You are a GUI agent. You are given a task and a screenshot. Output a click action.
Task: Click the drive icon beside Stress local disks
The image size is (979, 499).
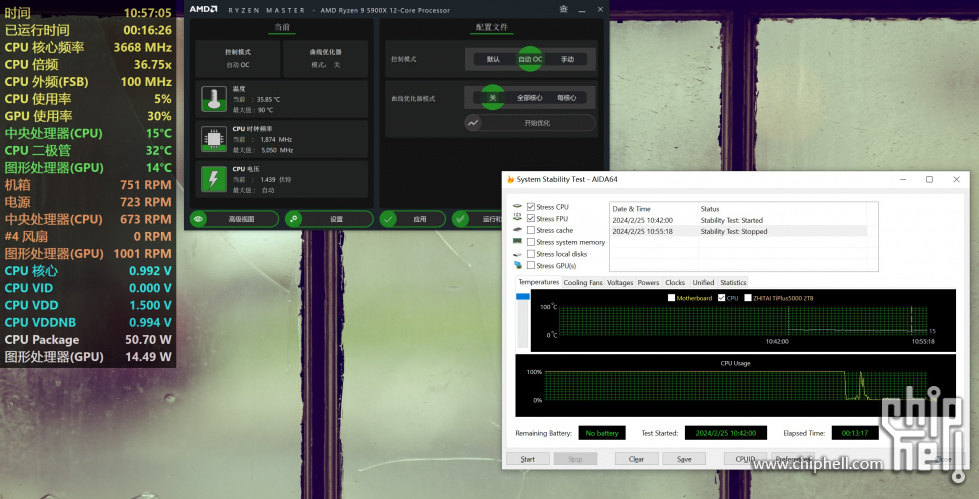coord(517,254)
